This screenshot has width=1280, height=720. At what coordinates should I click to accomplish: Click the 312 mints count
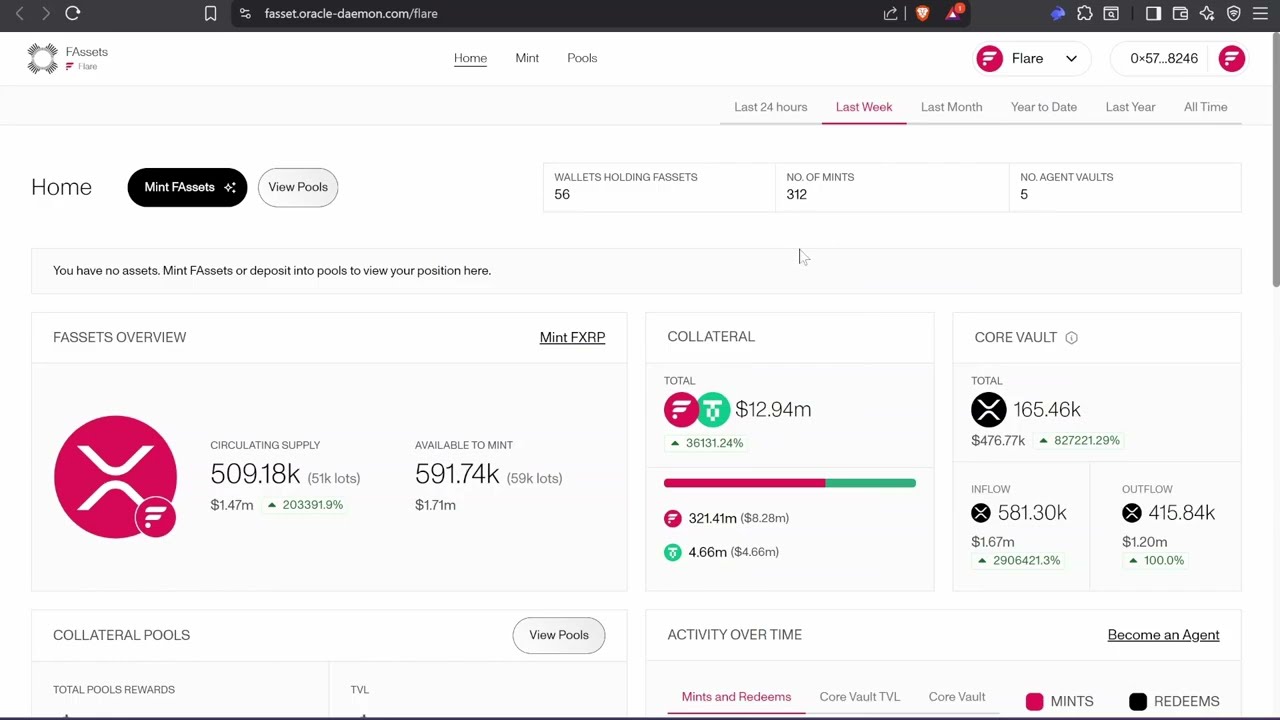coord(796,195)
